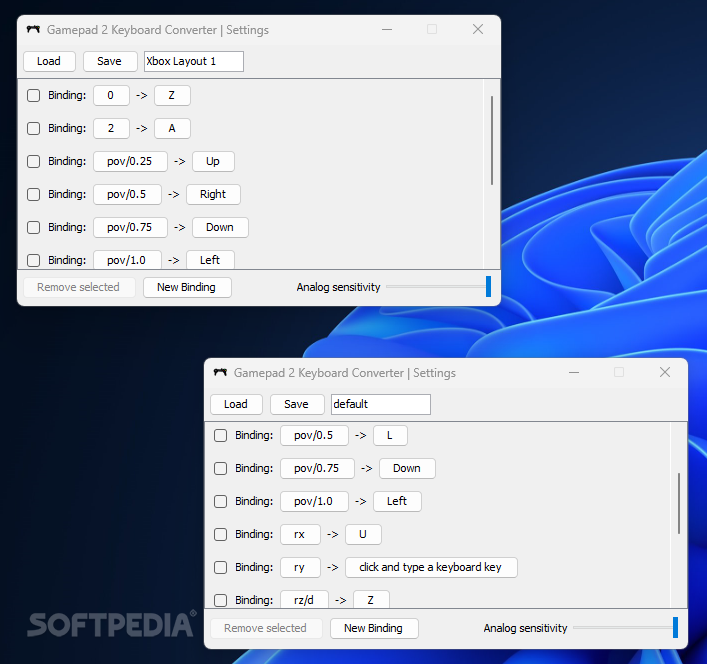Screen dimensions: 707x664
Task: Click Left key field in default window
Action: [x=397, y=501]
